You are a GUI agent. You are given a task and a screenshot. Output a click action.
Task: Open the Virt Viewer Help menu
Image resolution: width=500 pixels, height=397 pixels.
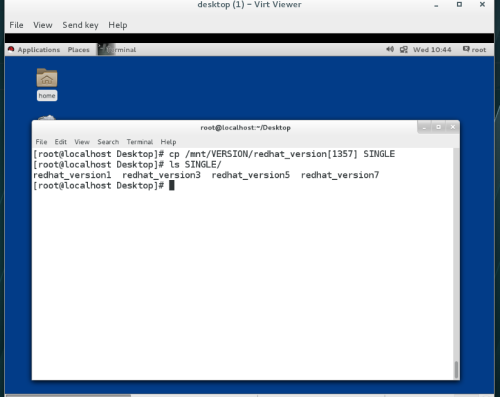coord(118,25)
